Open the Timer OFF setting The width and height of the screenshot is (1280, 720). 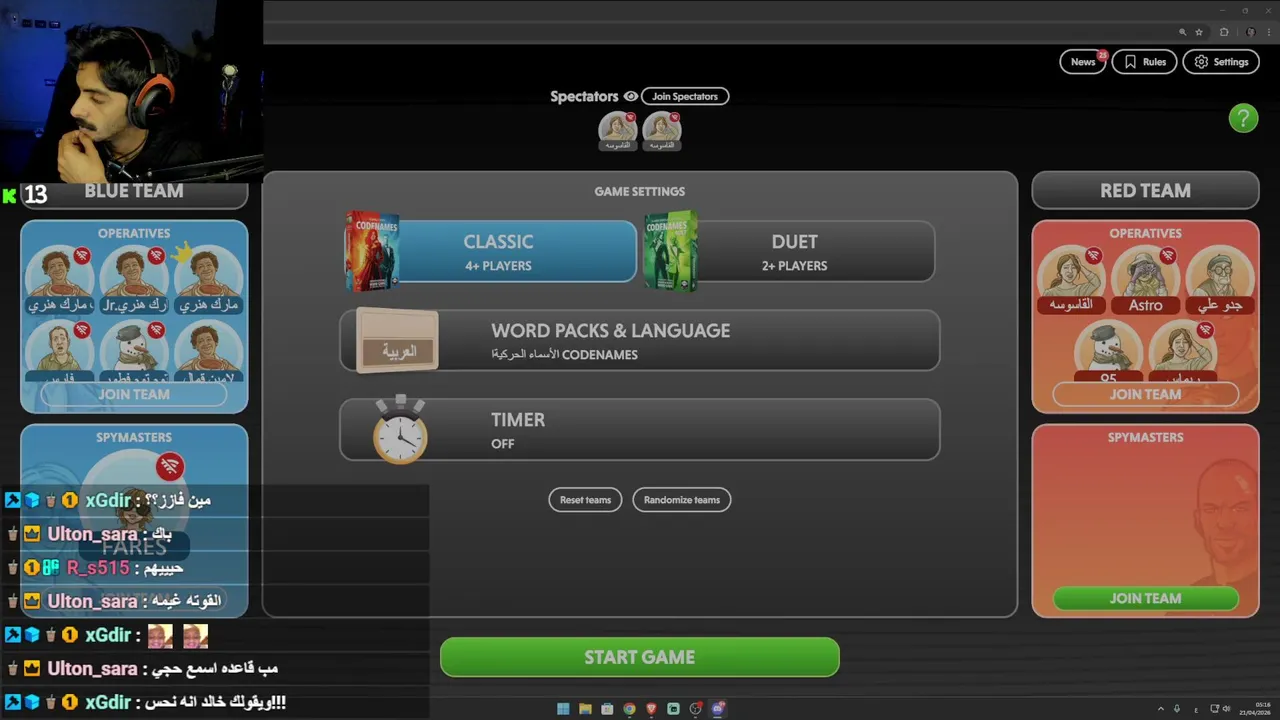[x=640, y=430]
